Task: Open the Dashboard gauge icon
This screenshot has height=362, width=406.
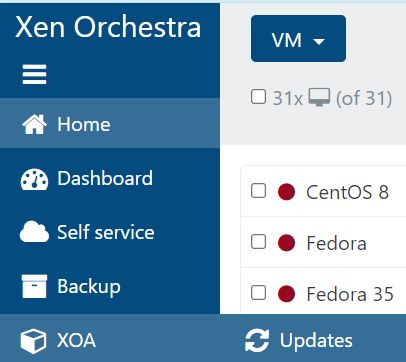Action: pos(34,179)
